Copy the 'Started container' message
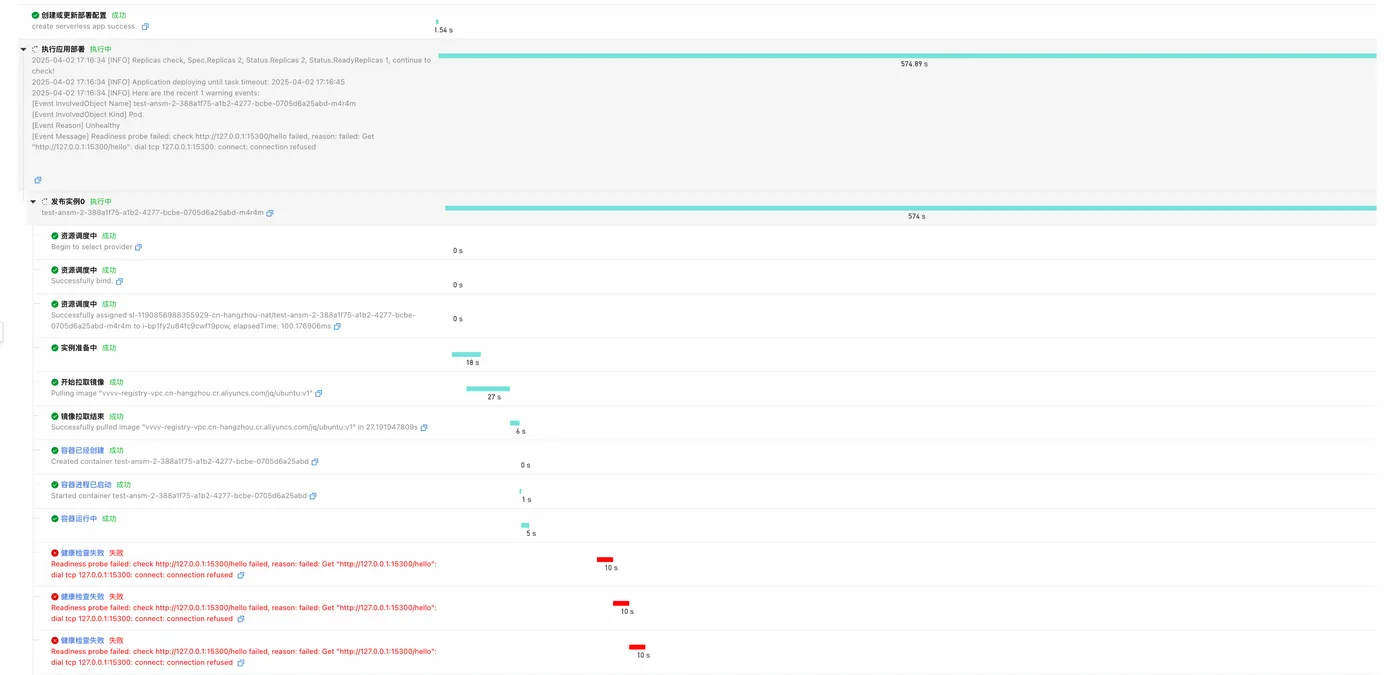 tap(313, 496)
